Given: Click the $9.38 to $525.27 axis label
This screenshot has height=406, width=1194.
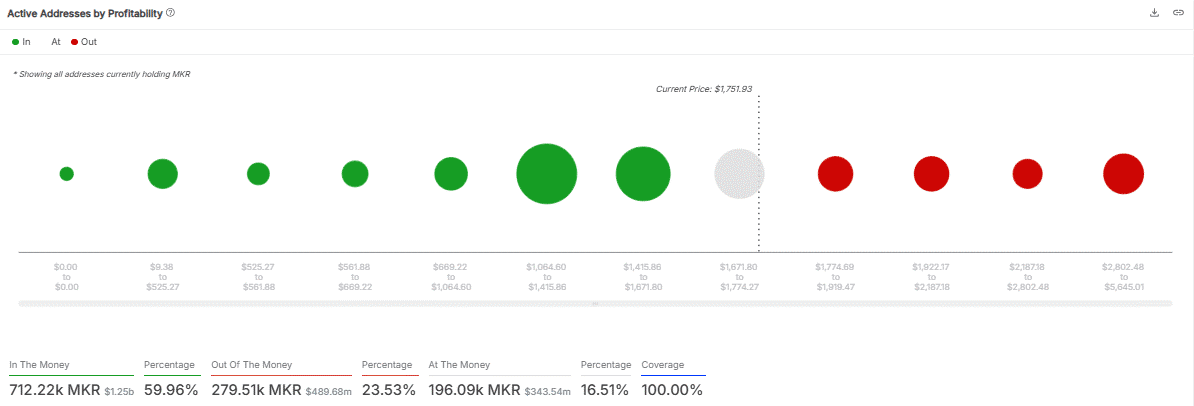Looking at the screenshot, I should (162, 277).
